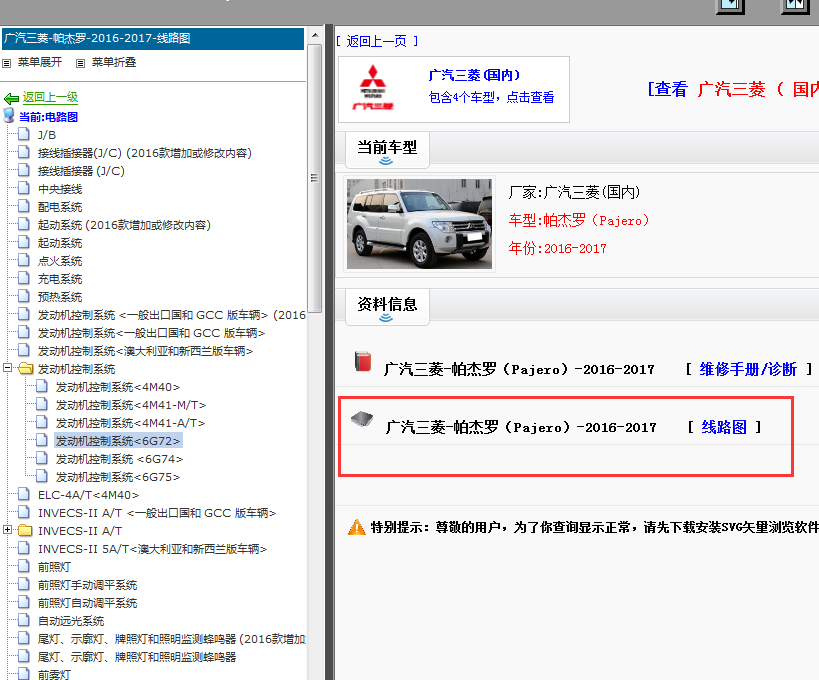Open 发动机控制系统 <6G74> item
Viewport: 819px width, 680px height.
click(119, 459)
